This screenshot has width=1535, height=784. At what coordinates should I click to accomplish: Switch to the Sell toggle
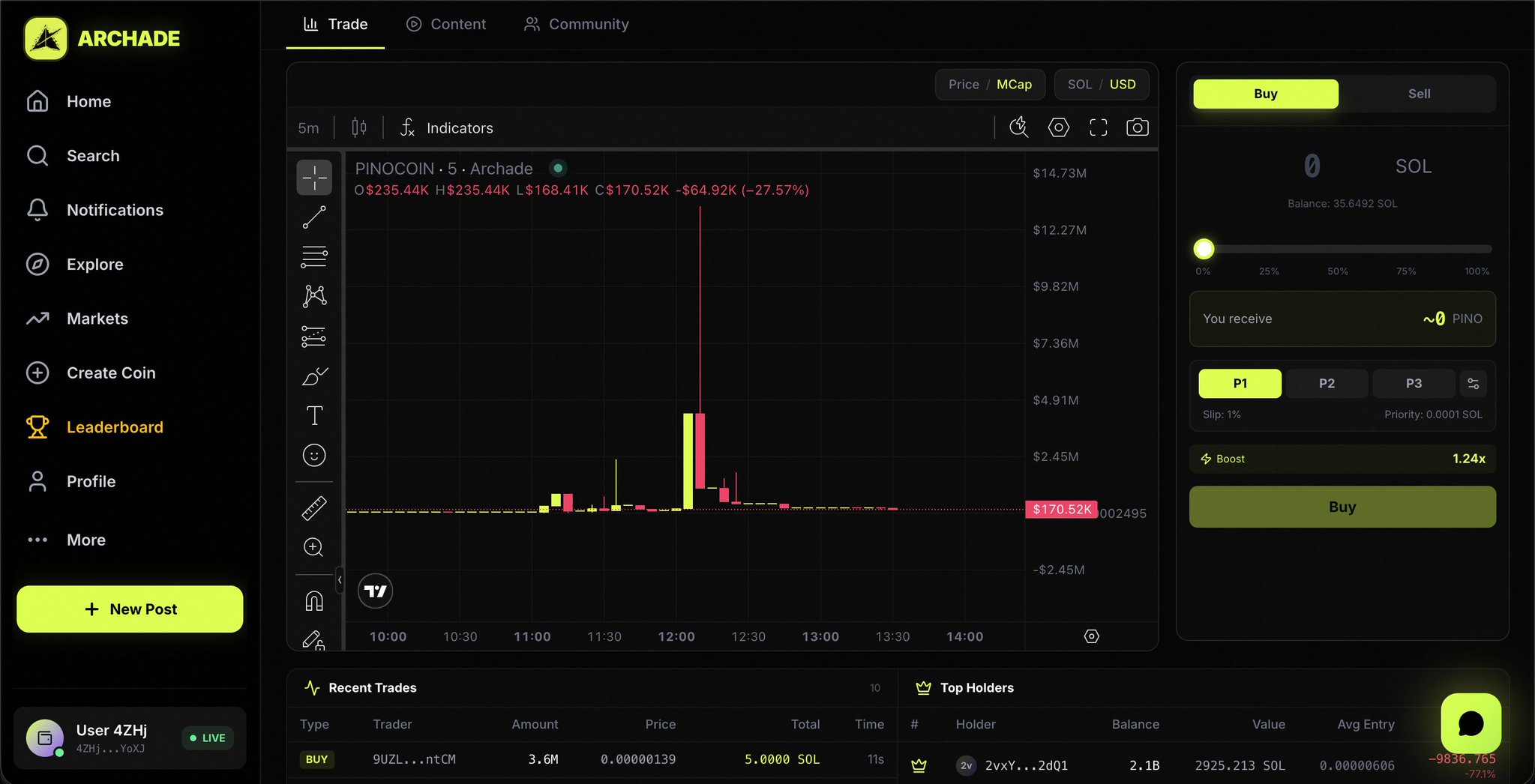[x=1418, y=94]
